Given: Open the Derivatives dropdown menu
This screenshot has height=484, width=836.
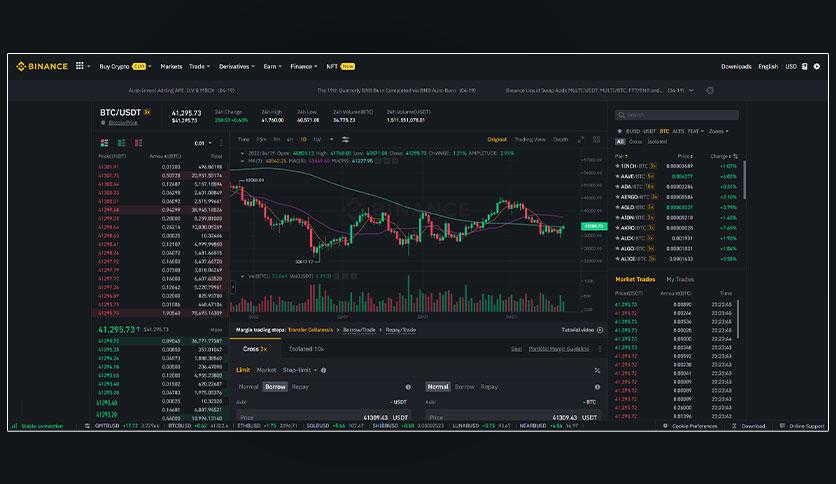Looking at the screenshot, I should tap(237, 67).
